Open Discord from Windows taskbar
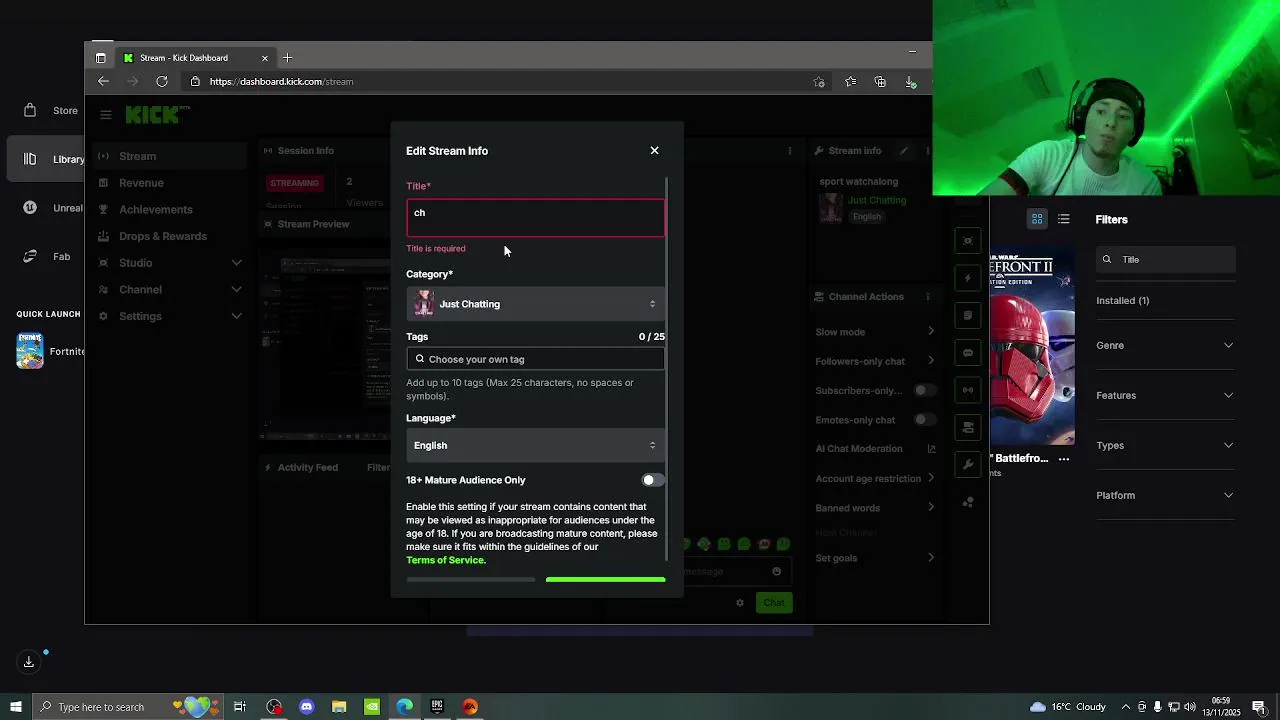The height and width of the screenshot is (720, 1280). pyautogui.click(x=307, y=707)
